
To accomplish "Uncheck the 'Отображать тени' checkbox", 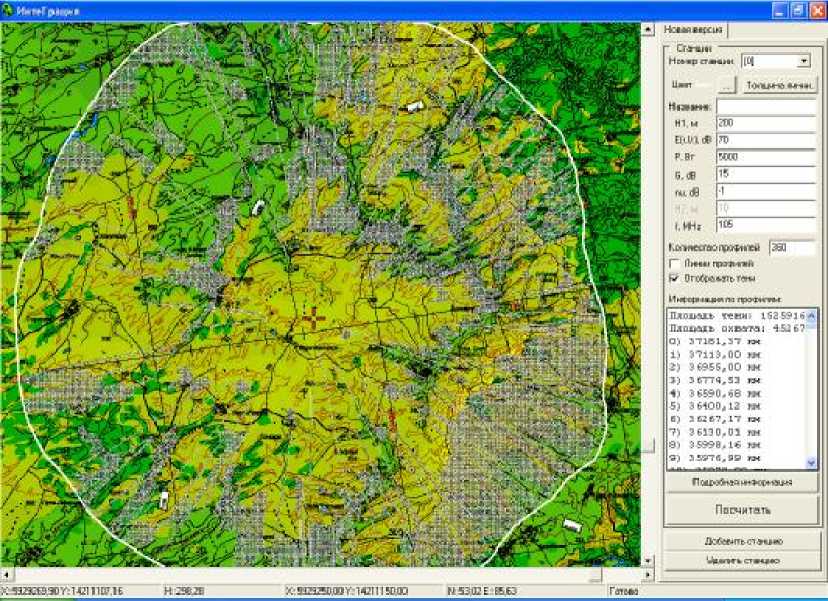I will click(x=674, y=277).
